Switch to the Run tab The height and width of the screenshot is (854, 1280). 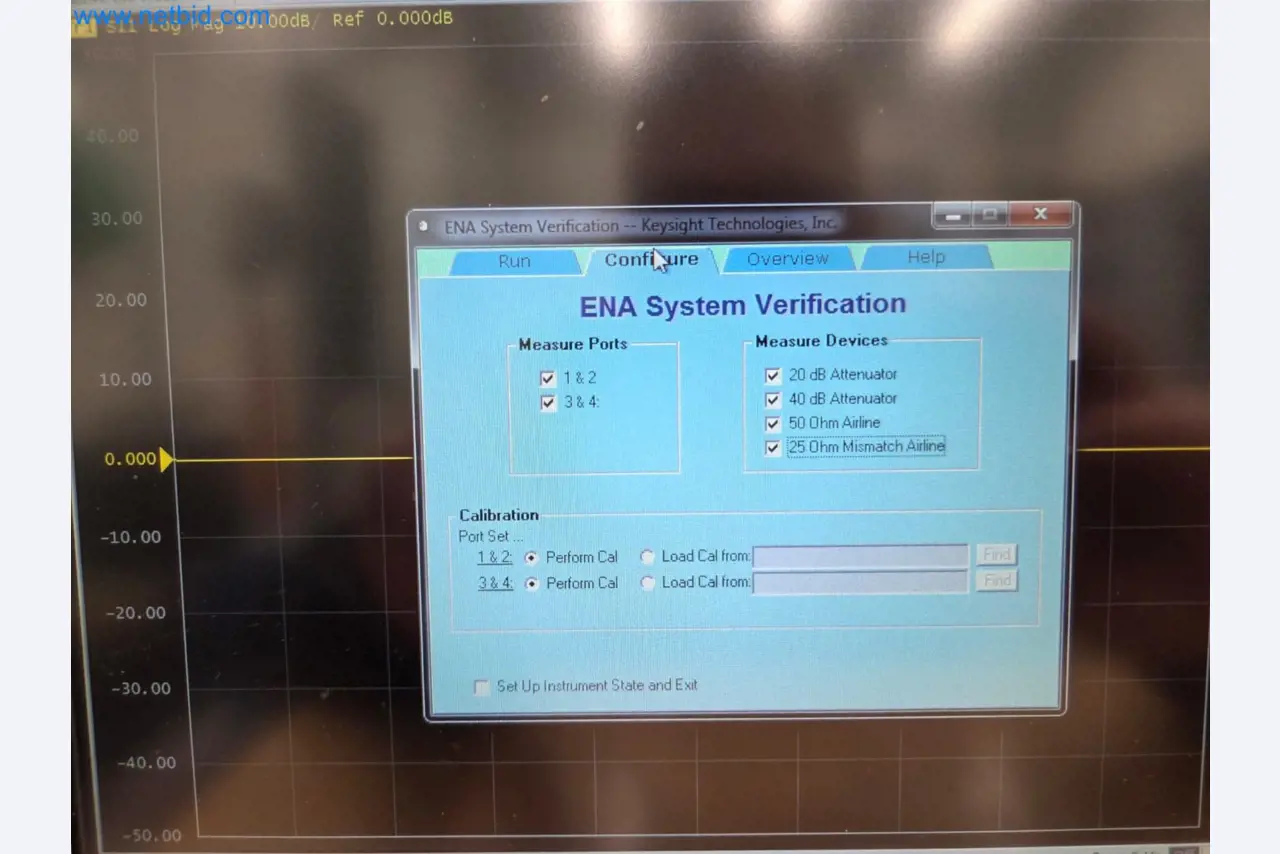point(514,262)
